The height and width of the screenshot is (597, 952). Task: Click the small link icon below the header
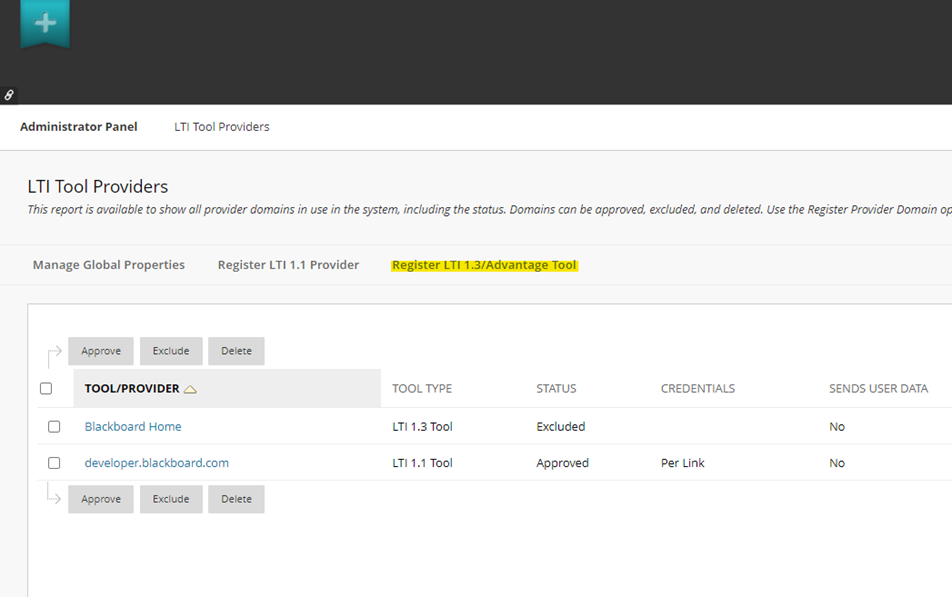point(8,95)
